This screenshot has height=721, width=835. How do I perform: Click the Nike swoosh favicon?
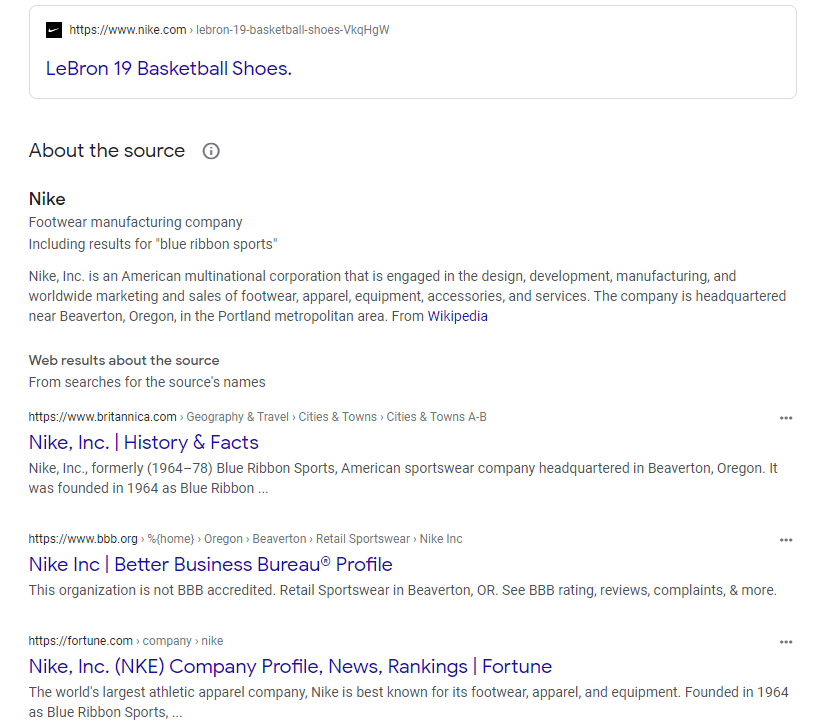54,30
